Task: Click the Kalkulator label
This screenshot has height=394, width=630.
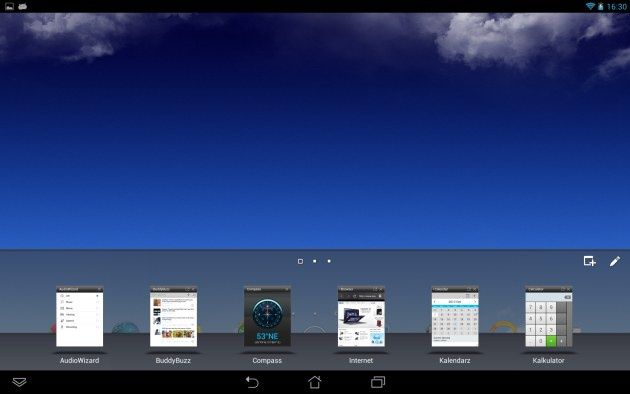Action: 548,360
